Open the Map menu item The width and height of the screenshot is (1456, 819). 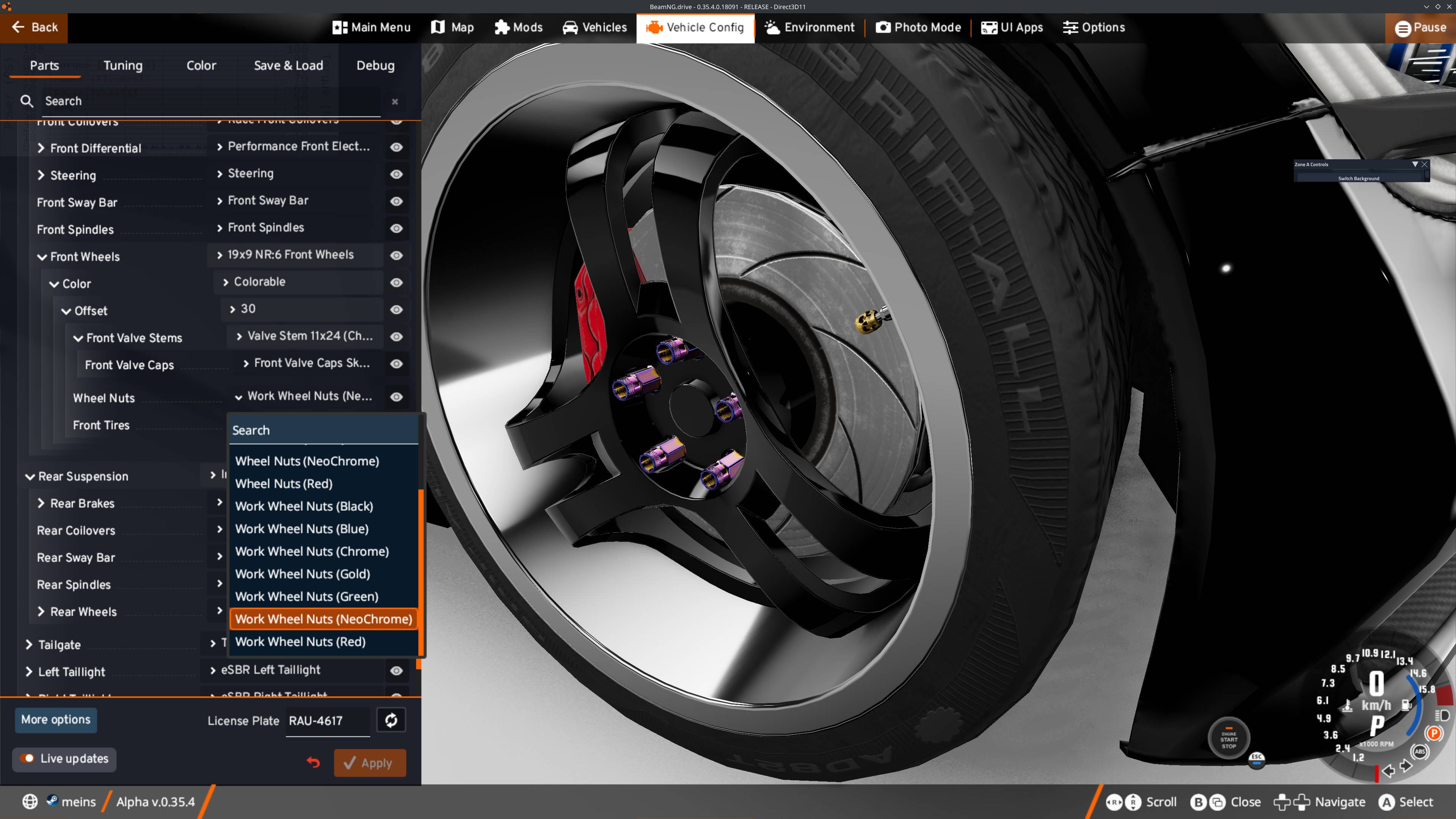point(452,27)
